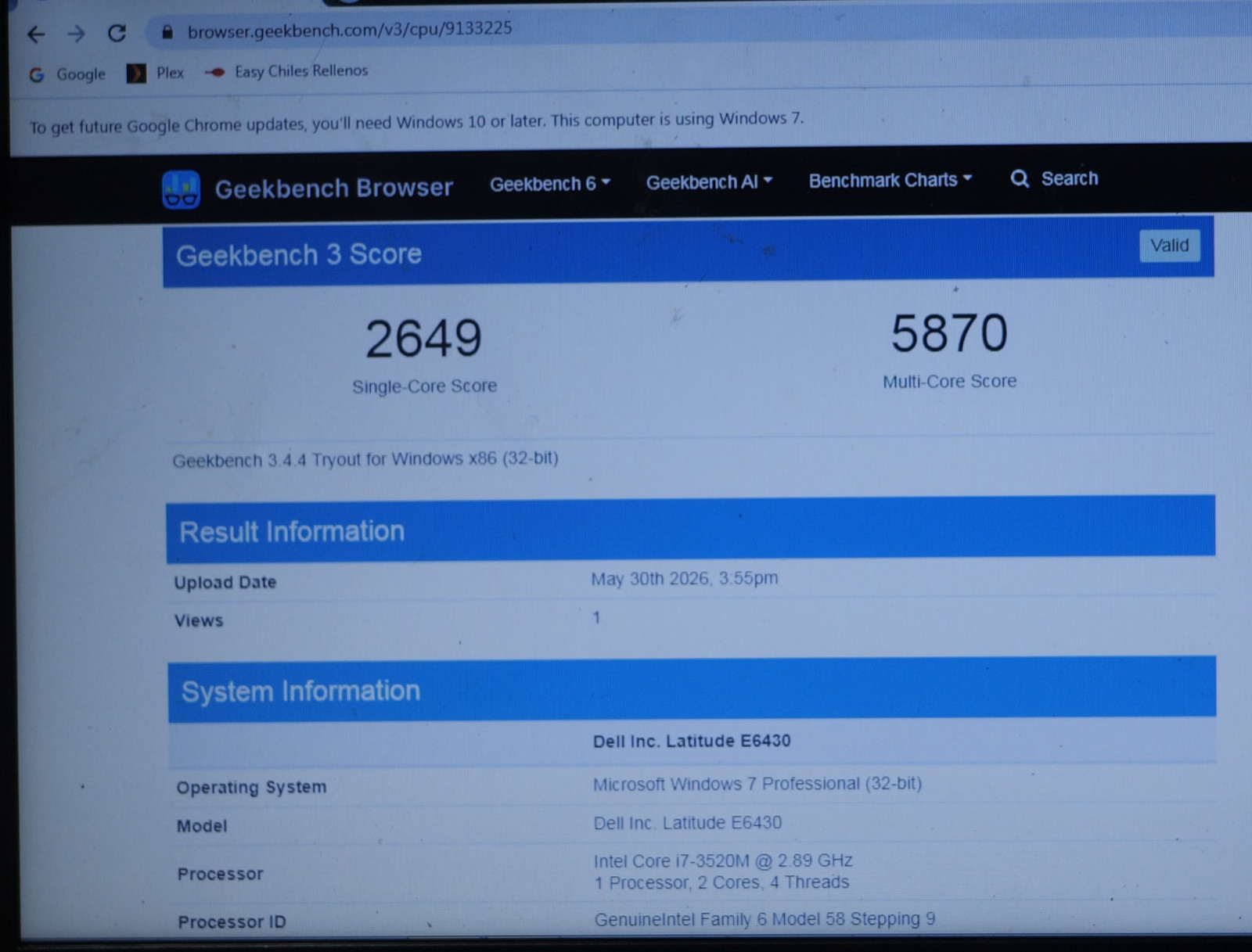Screen dimensions: 1252x952
Task: Click the single-core score 2649
Action: click(423, 339)
